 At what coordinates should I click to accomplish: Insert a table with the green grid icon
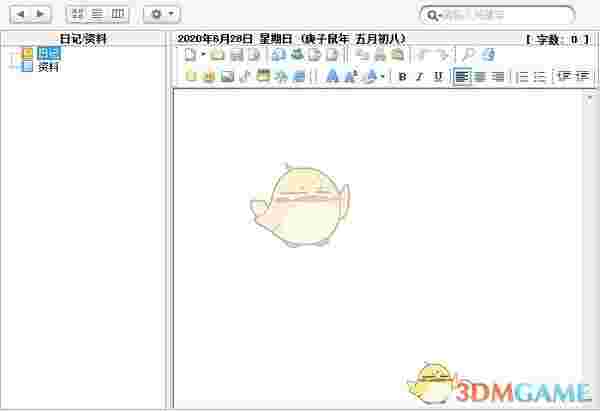[263, 75]
